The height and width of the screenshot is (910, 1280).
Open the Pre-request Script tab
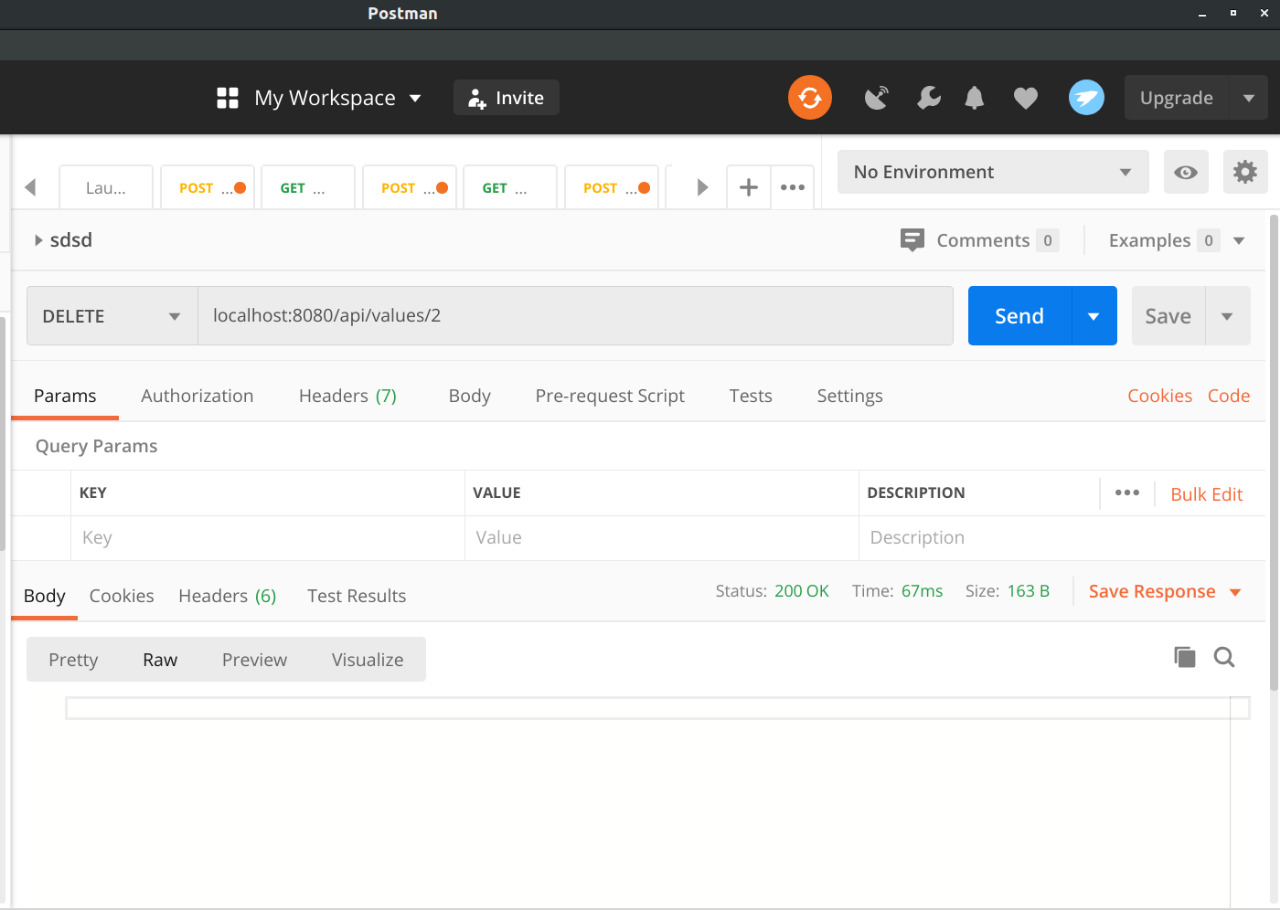pos(610,396)
